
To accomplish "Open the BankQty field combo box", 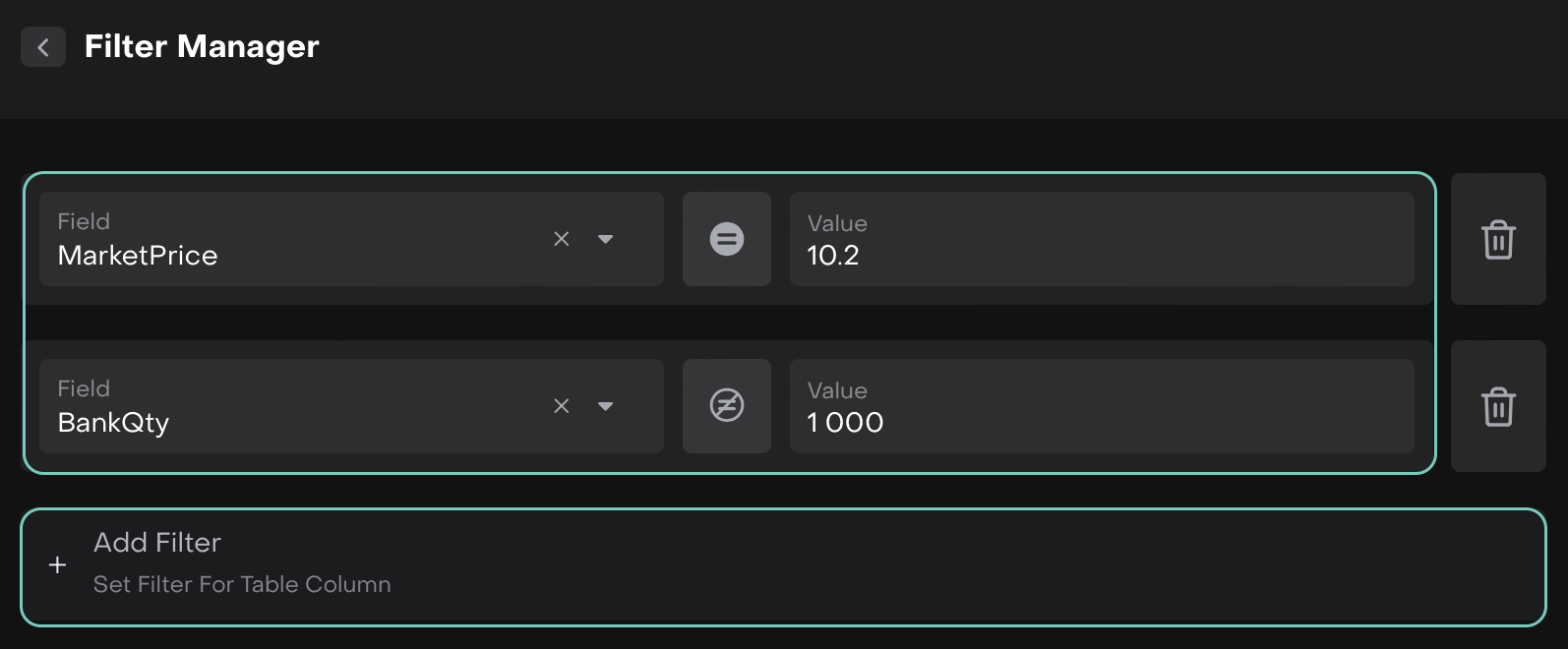I will (295, 423).
